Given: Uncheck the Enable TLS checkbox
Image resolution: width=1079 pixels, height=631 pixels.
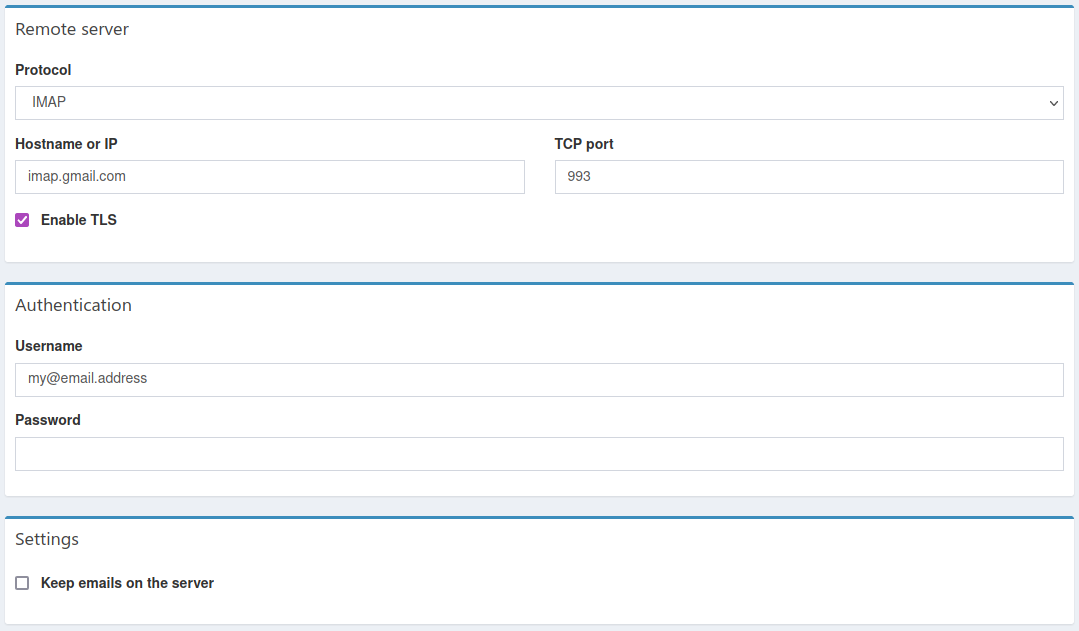Looking at the screenshot, I should [x=22, y=220].
